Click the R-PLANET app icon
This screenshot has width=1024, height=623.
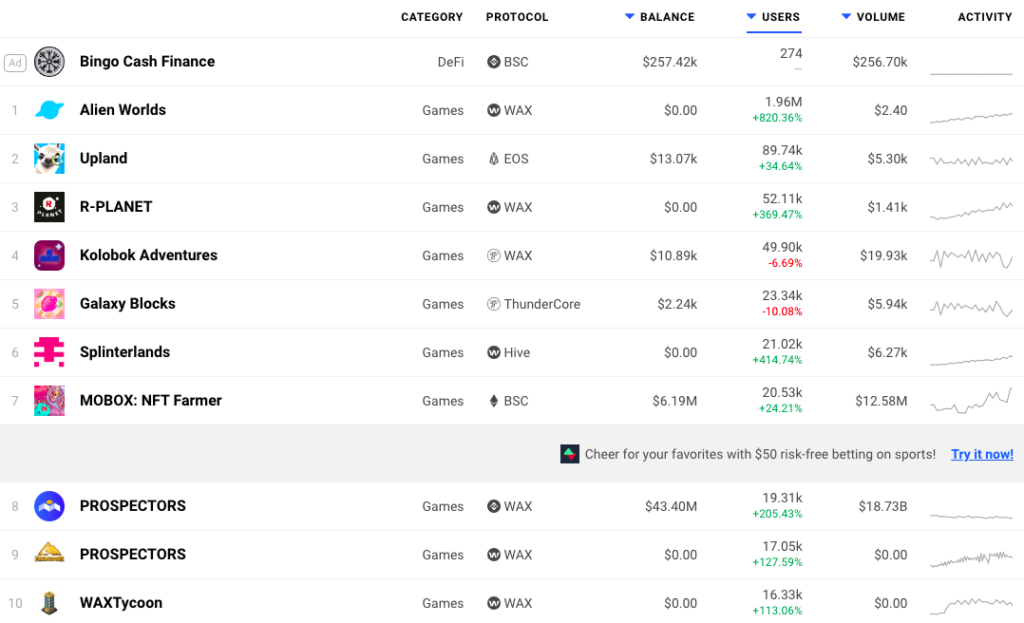(49, 207)
